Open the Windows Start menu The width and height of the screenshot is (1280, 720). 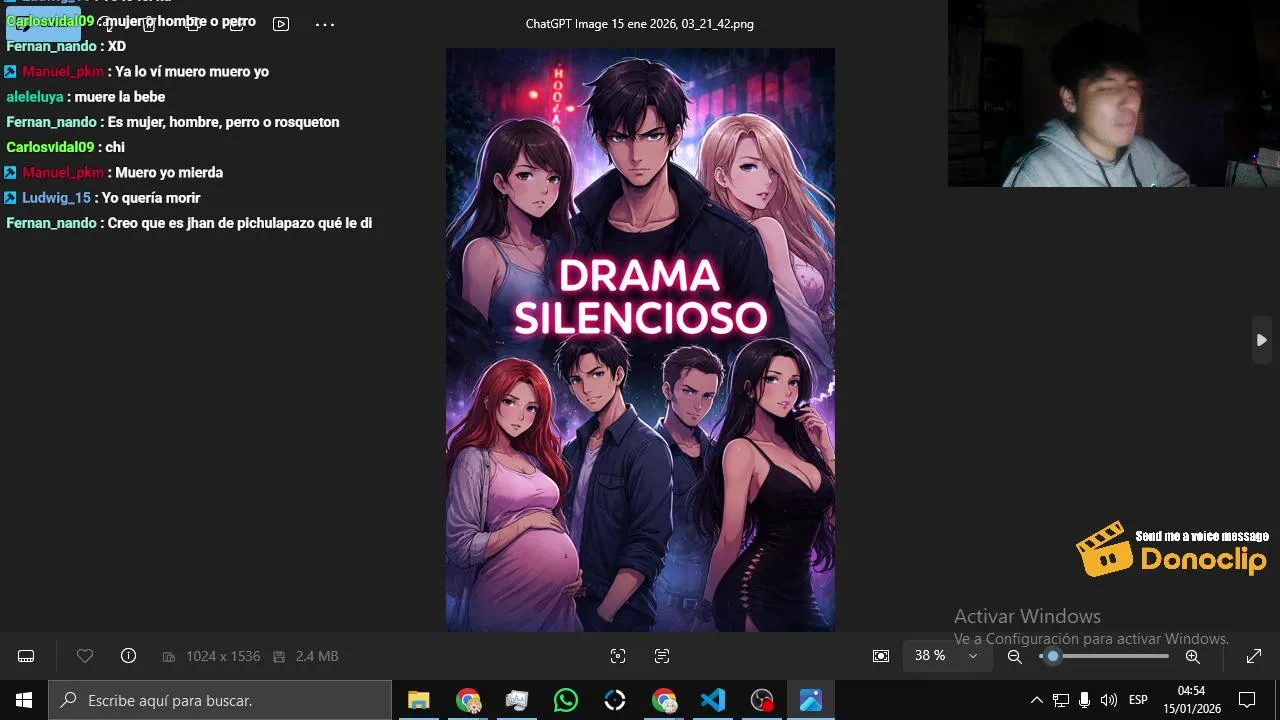click(24, 700)
